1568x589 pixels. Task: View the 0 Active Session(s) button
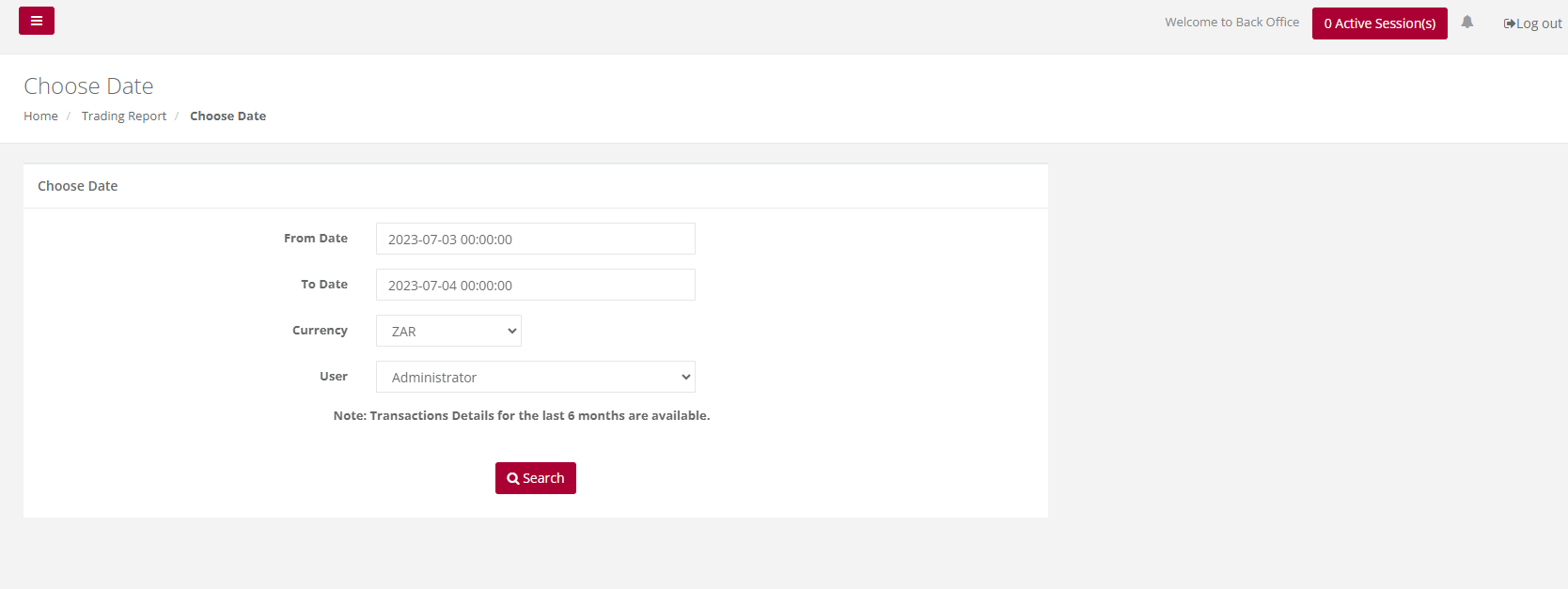coord(1379,23)
